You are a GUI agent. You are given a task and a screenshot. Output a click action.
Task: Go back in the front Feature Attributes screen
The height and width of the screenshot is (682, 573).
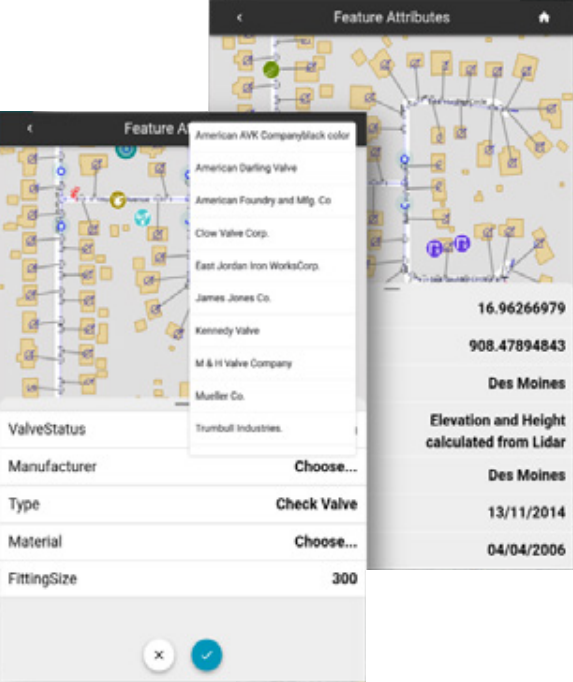pyautogui.click(x=30, y=128)
